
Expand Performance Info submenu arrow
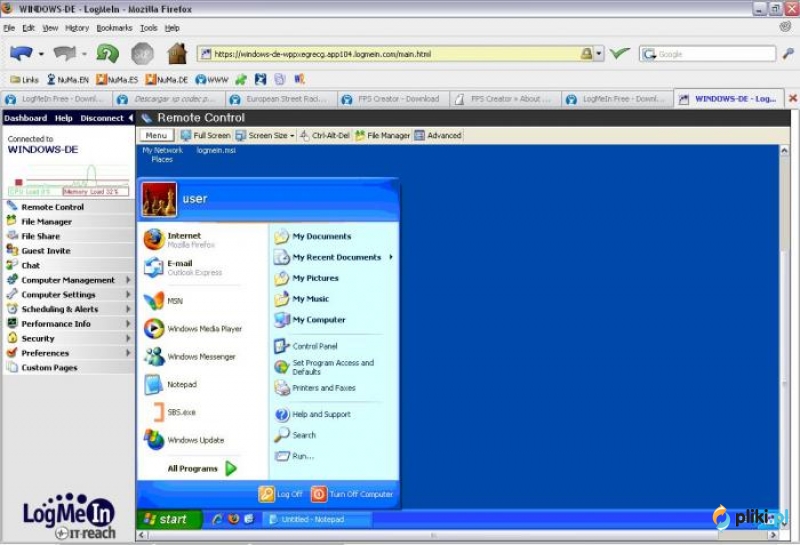click(x=128, y=324)
